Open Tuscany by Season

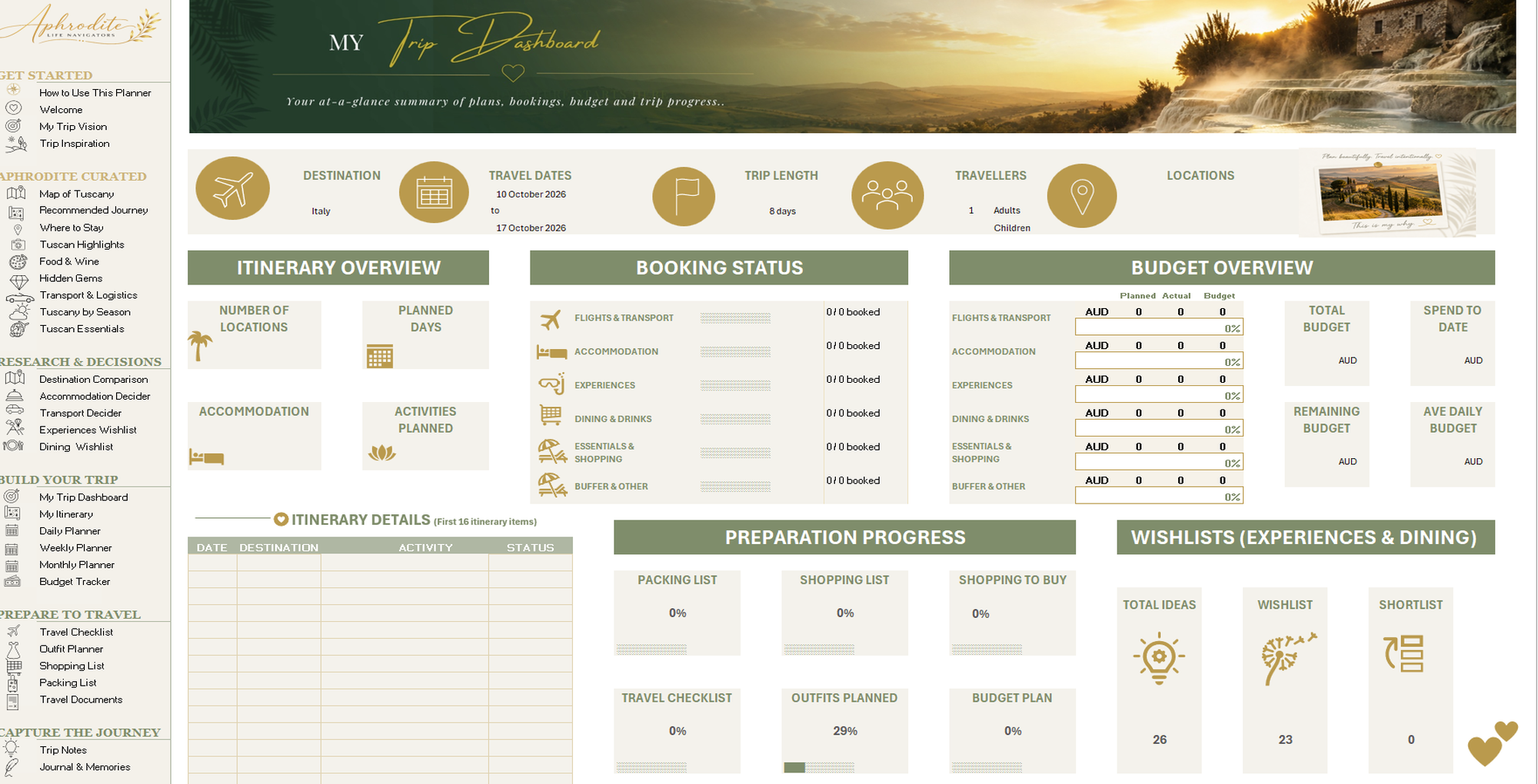[x=85, y=312]
